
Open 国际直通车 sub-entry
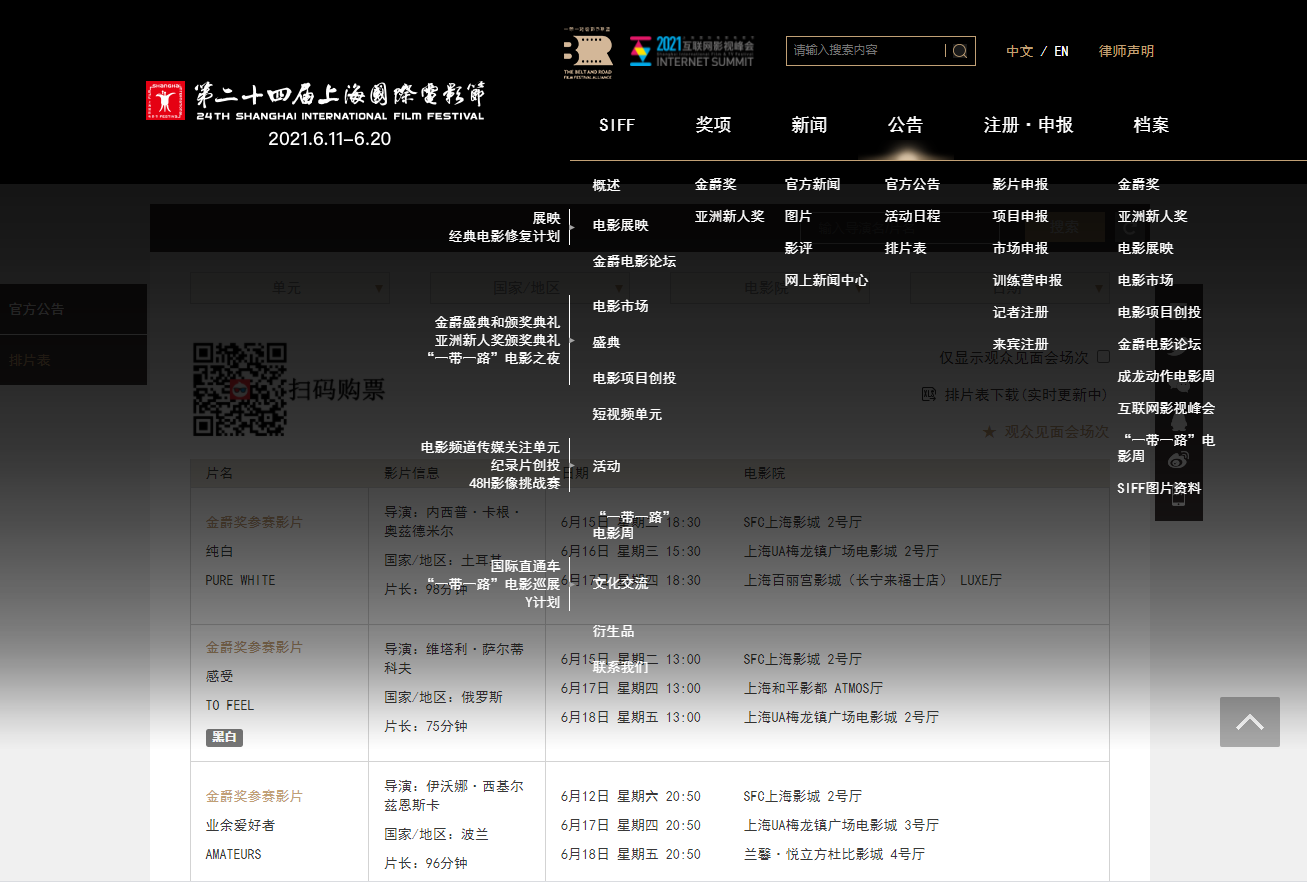525,566
